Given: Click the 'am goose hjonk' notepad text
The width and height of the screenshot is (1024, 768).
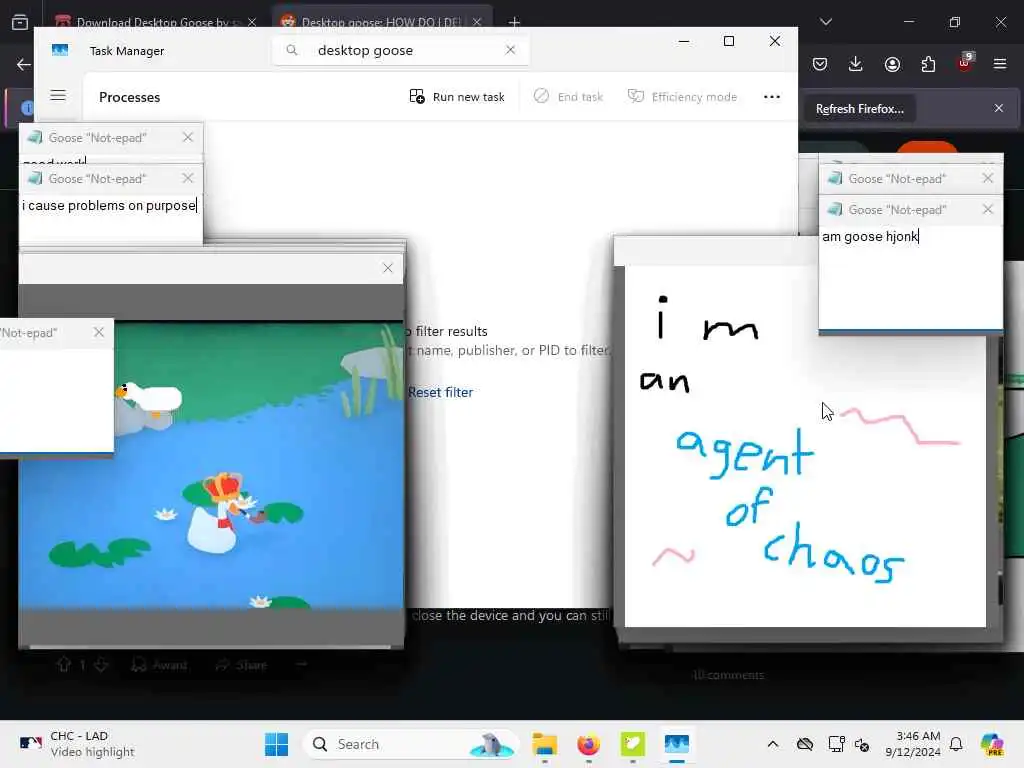Looking at the screenshot, I should point(870,236).
